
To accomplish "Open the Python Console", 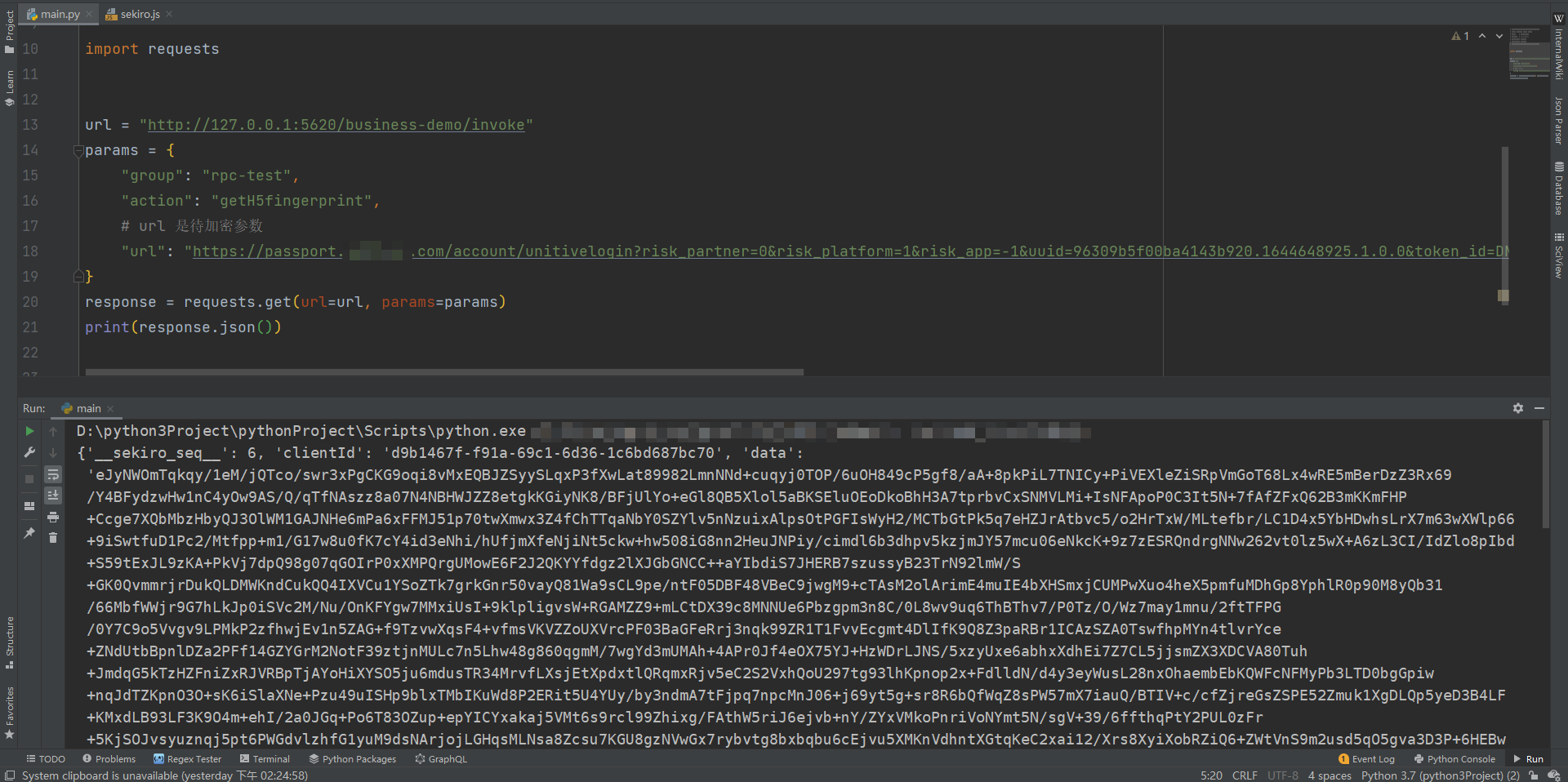I will [1454, 759].
